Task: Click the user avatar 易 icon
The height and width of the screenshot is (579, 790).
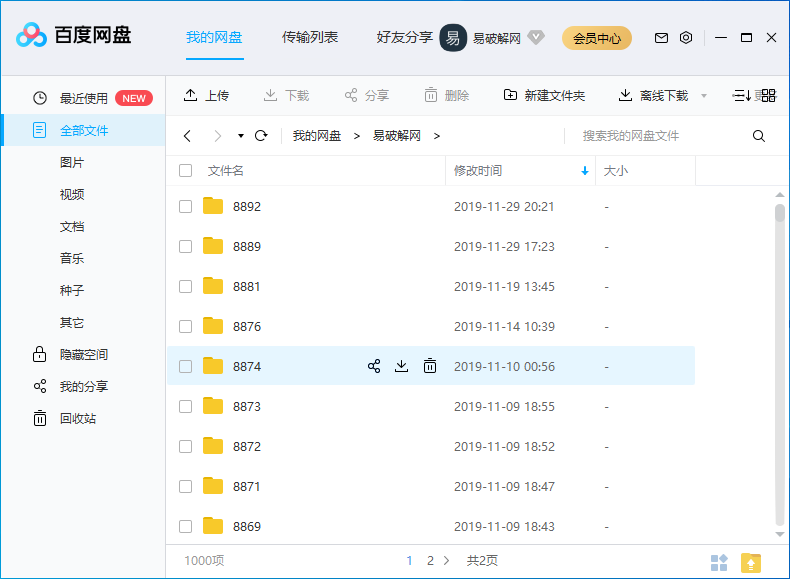Action: (x=453, y=38)
